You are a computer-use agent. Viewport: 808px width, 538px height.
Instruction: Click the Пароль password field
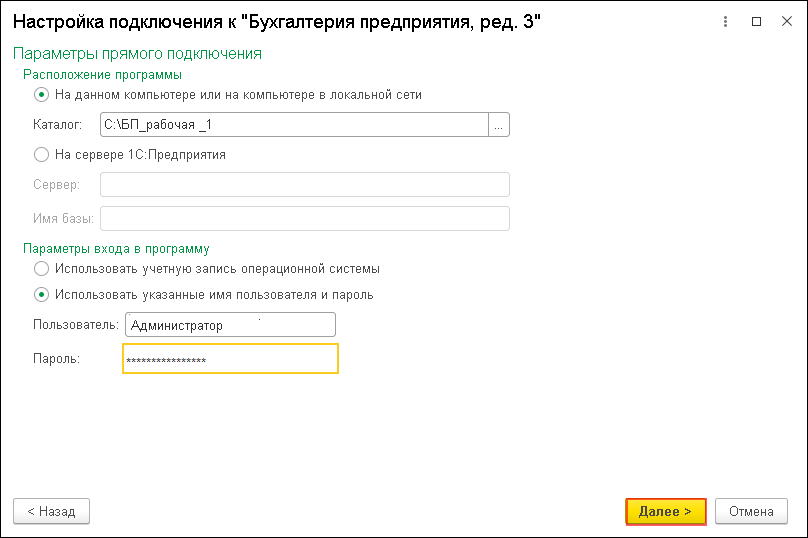coord(230,359)
